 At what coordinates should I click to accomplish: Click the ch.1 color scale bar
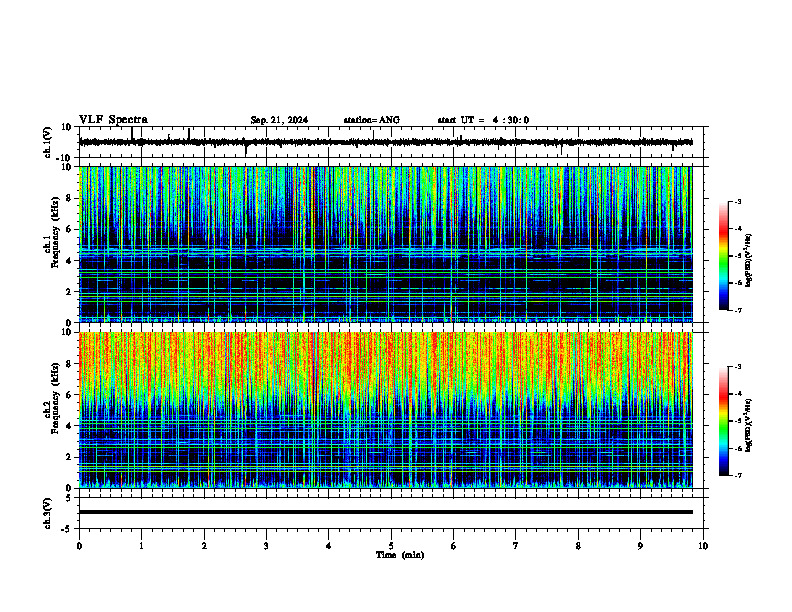tap(723, 256)
